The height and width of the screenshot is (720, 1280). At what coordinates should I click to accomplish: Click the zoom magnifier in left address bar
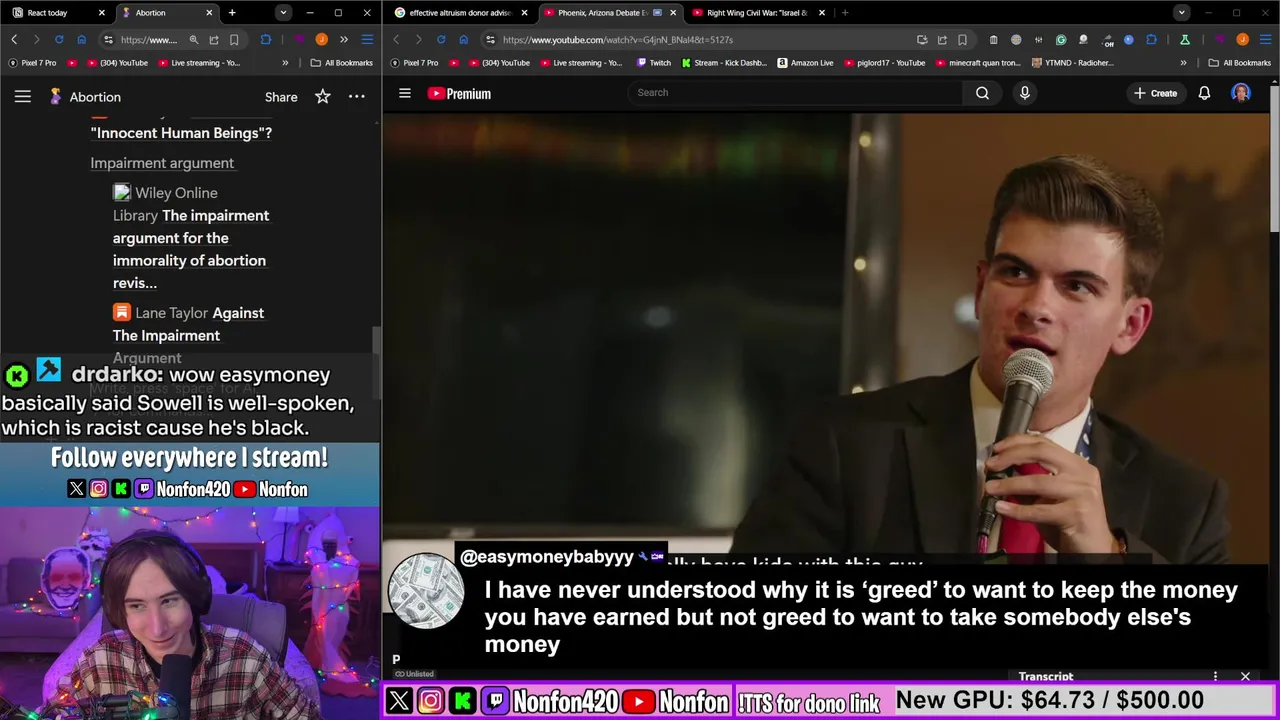[x=194, y=40]
